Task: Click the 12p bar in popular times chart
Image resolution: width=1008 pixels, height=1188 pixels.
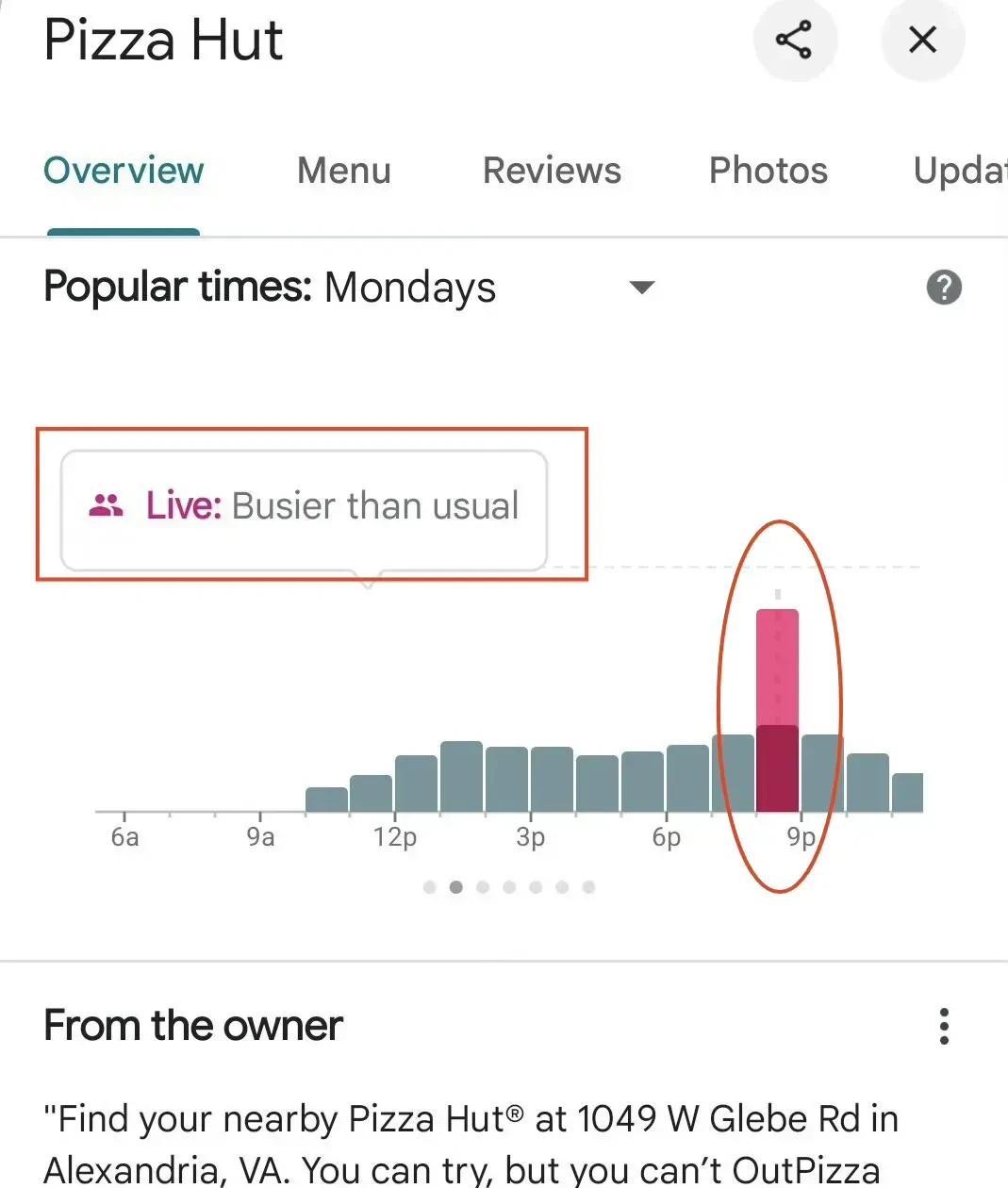Action: click(x=416, y=784)
